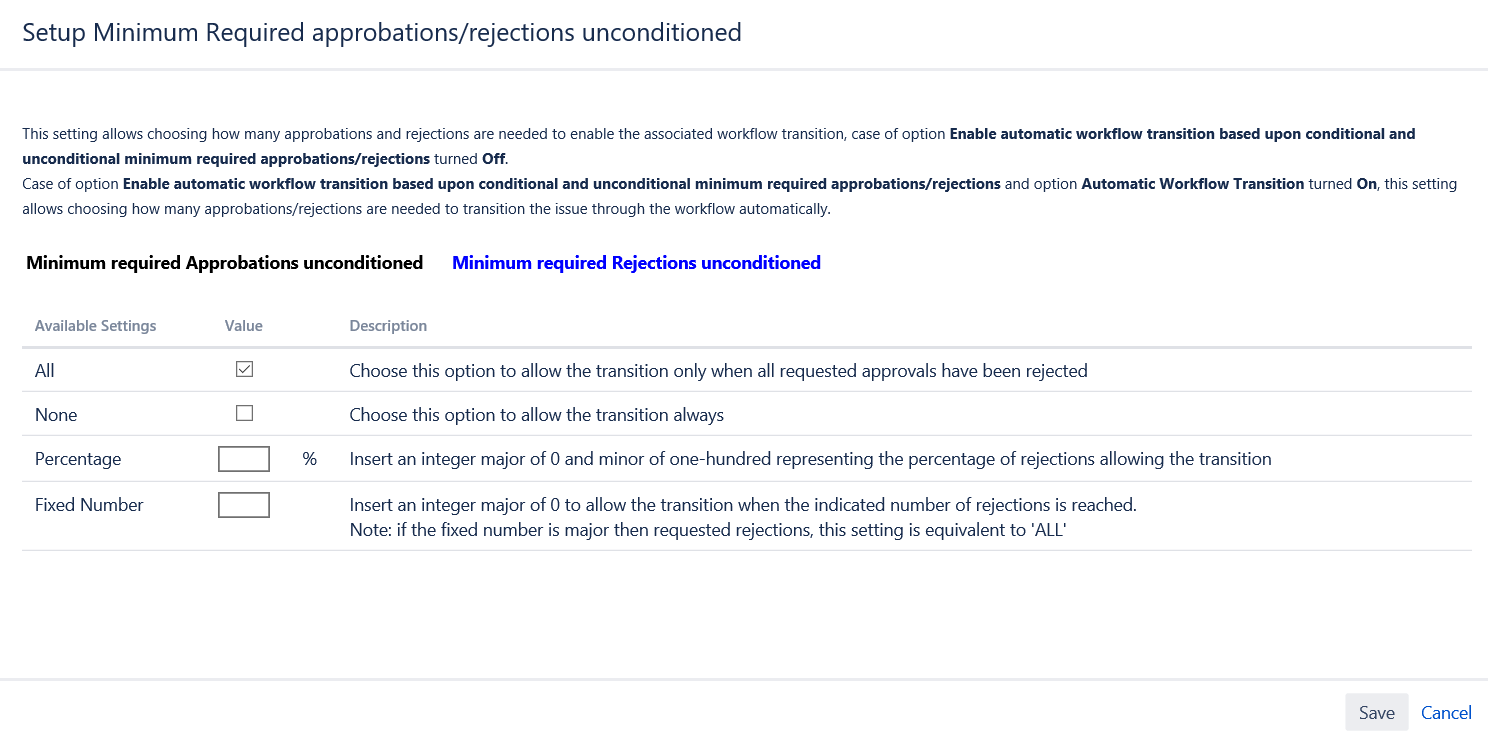Switch to Minimum required Approbations unconditioned tab
Viewport: 1488px width, 741px height.
pos(224,263)
